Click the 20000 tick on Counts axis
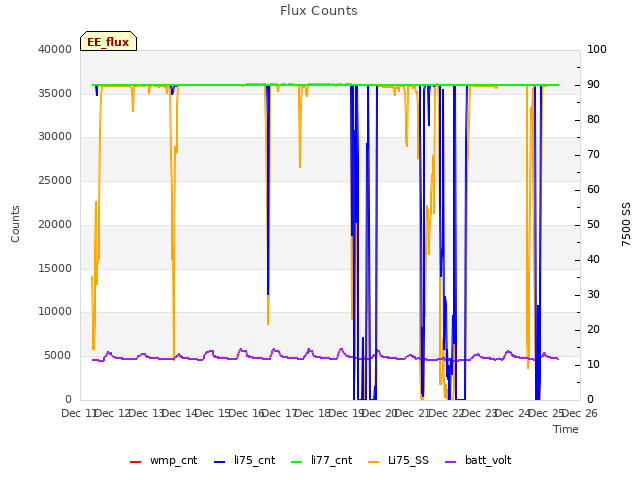Image resolution: width=640 pixels, height=480 pixels. coord(55,224)
